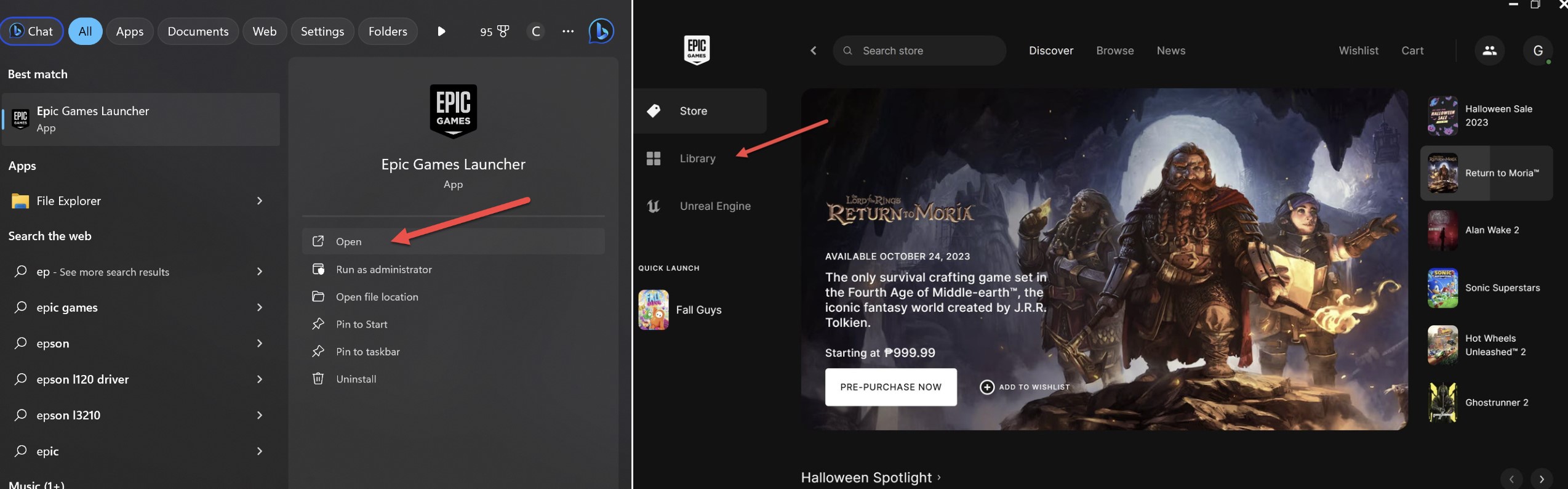Image resolution: width=1568 pixels, height=489 pixels.
Task: Click the Run as administrator shield icon
Action: [x=318, y=269]
